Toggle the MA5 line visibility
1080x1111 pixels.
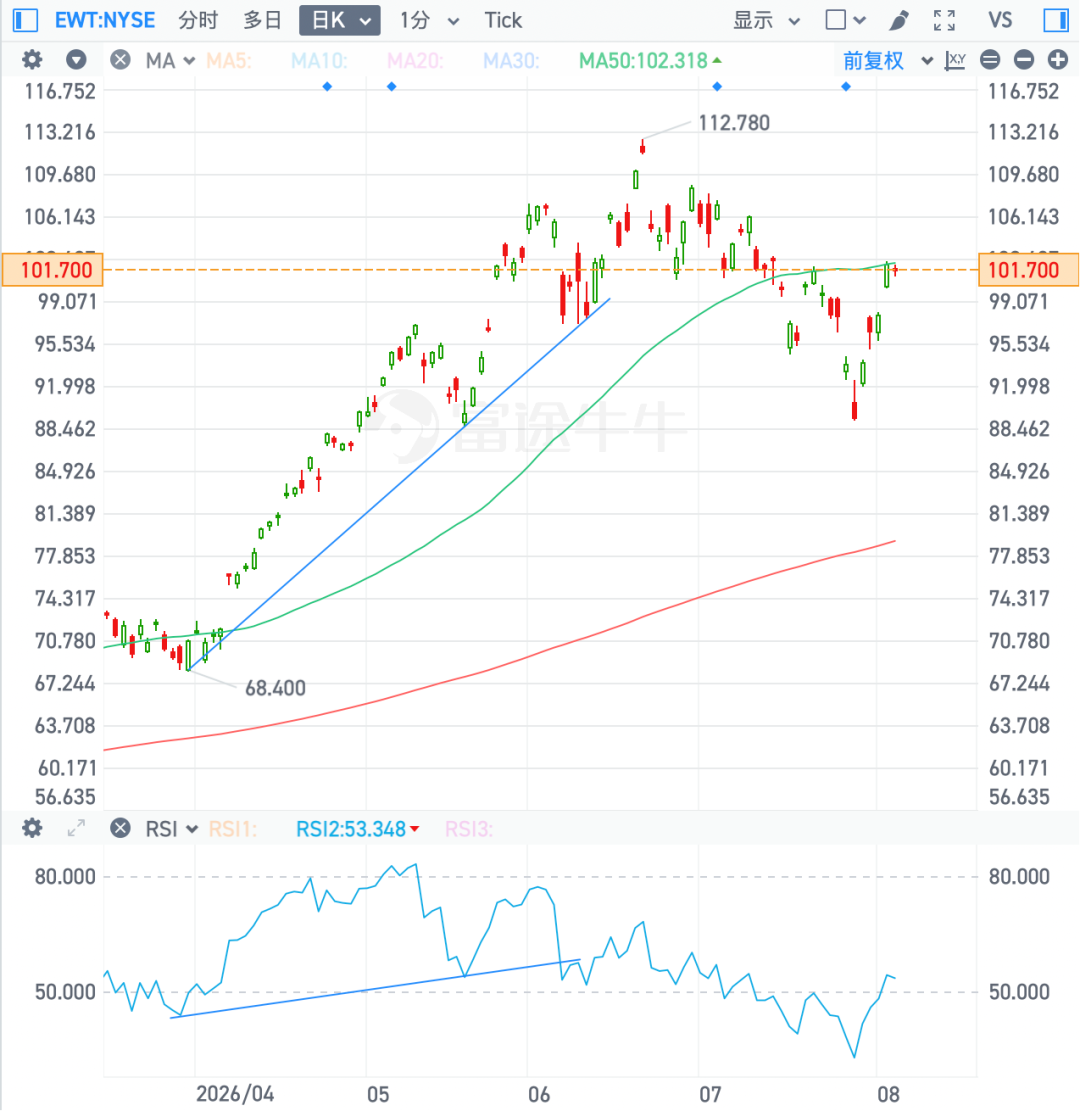[x=229, y=60]
